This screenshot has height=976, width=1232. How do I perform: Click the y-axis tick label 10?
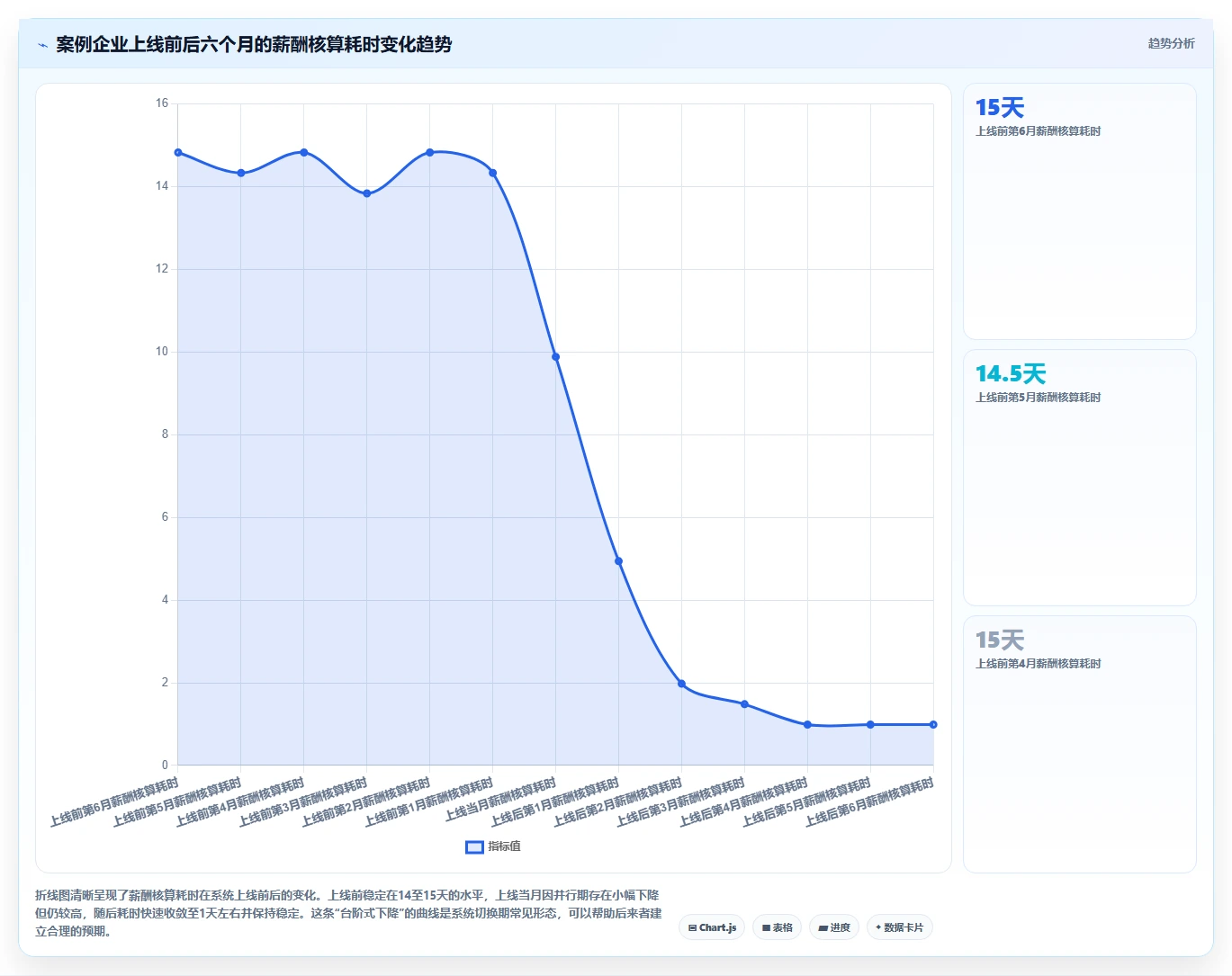(162, 352)
